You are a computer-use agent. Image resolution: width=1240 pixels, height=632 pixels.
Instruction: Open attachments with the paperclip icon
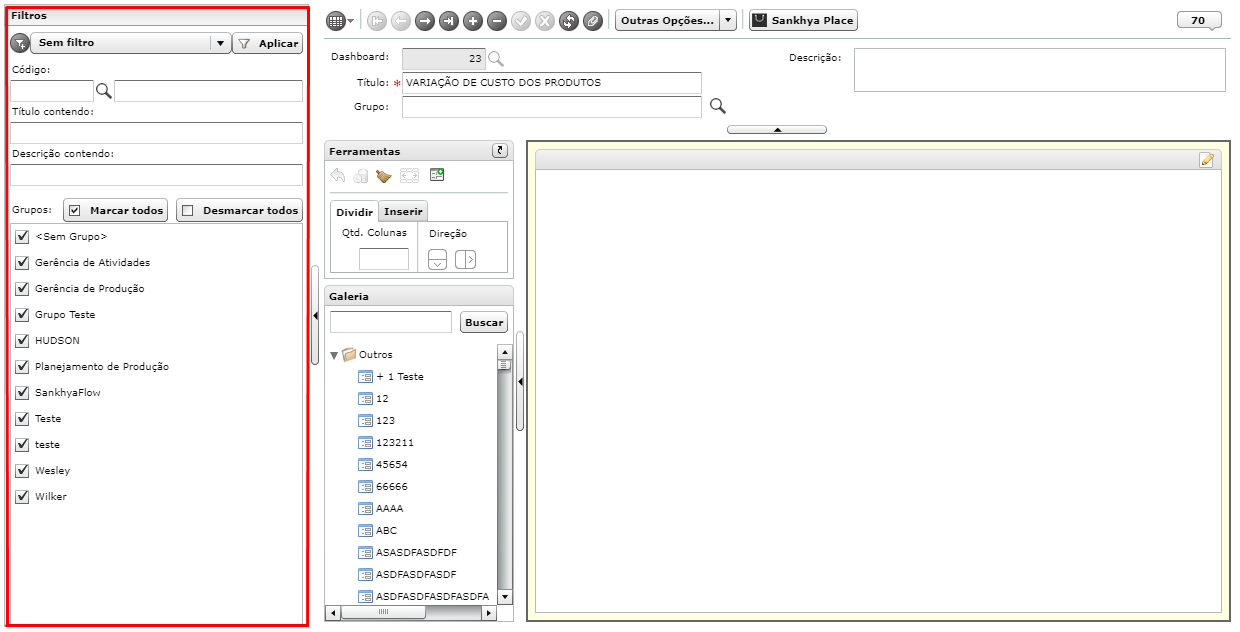[x=593, y=20]
